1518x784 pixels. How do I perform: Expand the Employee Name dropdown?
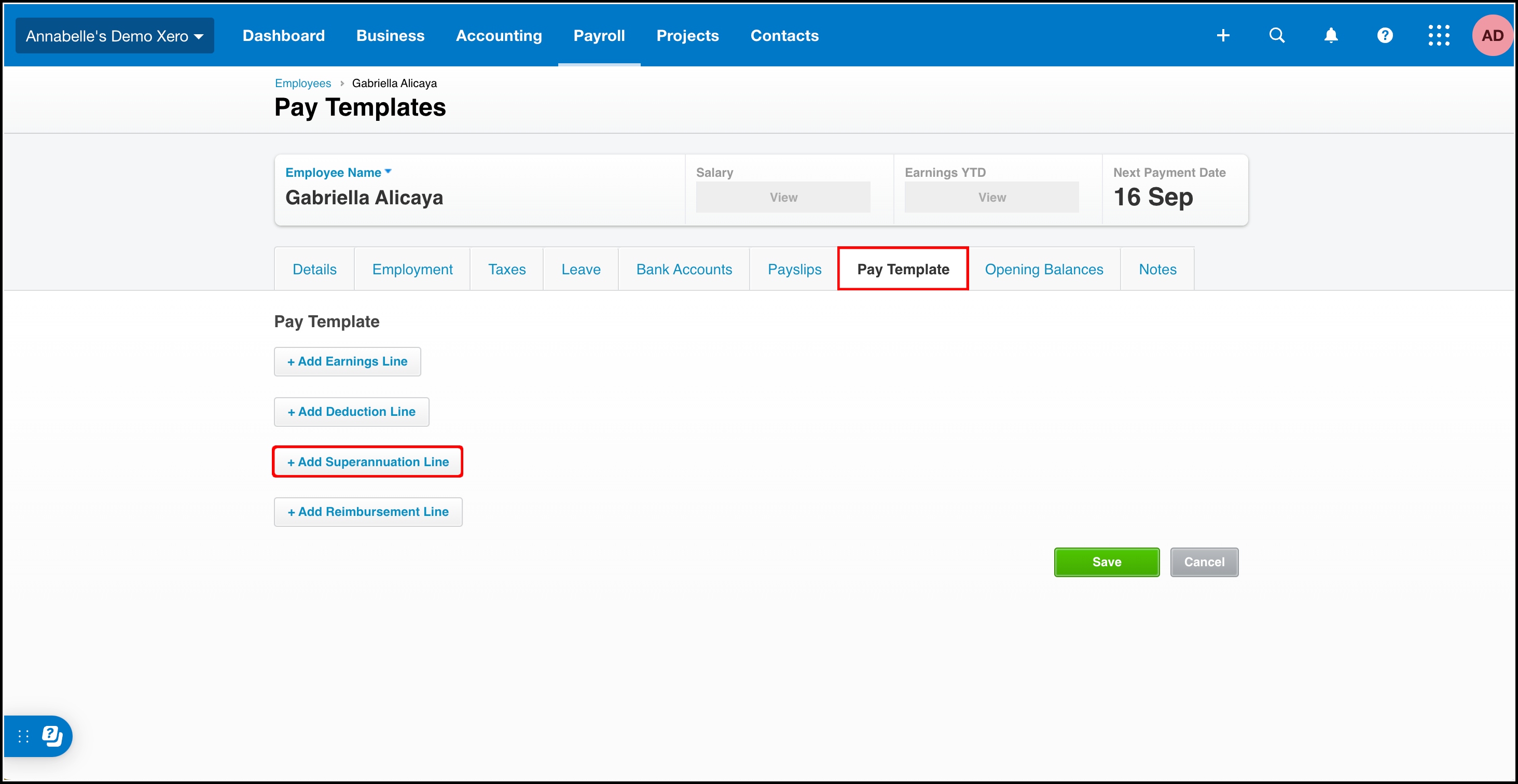(x=338, y=173)
